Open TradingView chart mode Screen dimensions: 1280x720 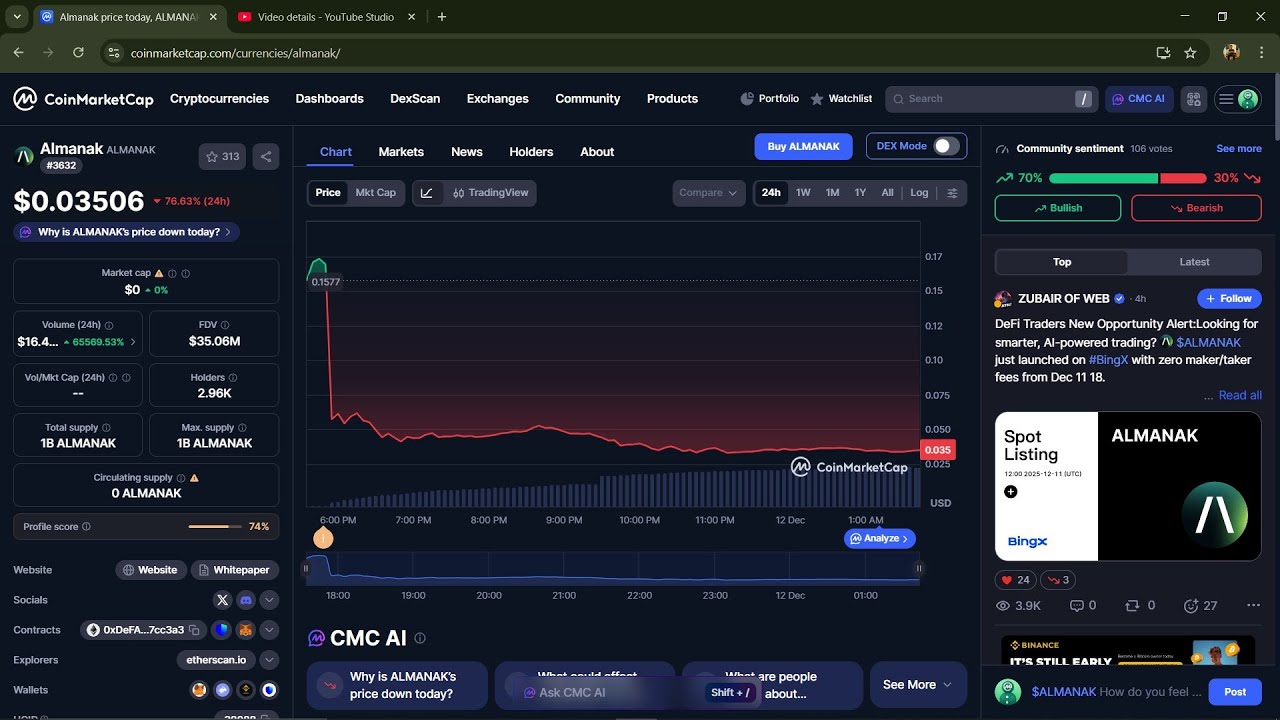point(490,193)
